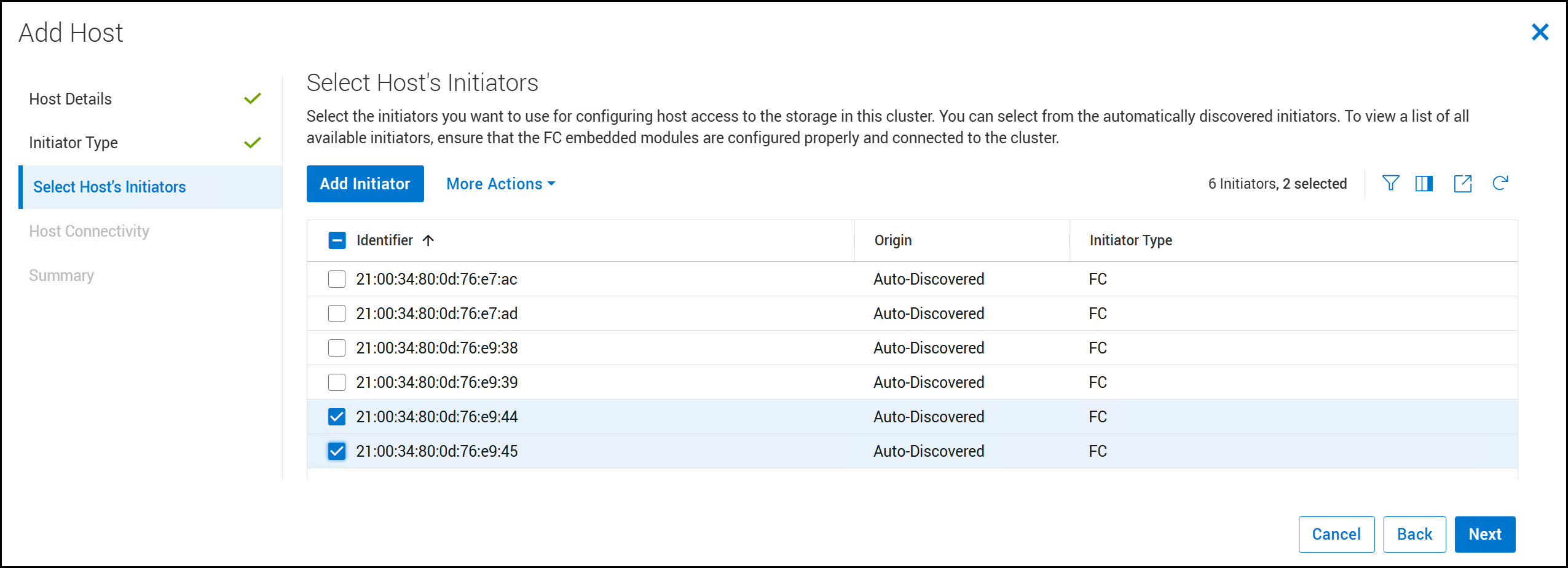
Task: Select the Select Host's Initiators step
Action: point(151,187)
